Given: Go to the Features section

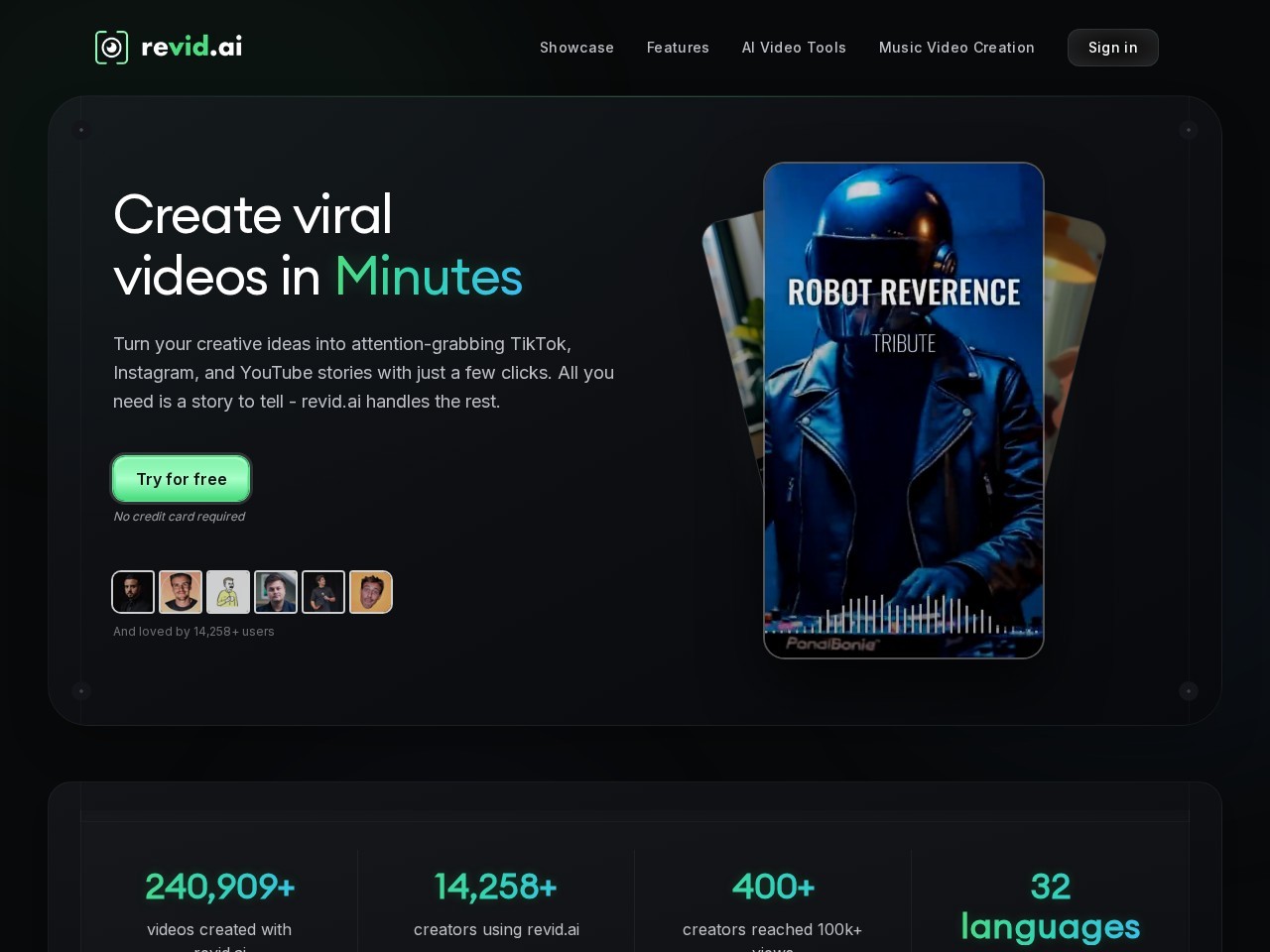Looking at the screenshot, I should (678, 48).
